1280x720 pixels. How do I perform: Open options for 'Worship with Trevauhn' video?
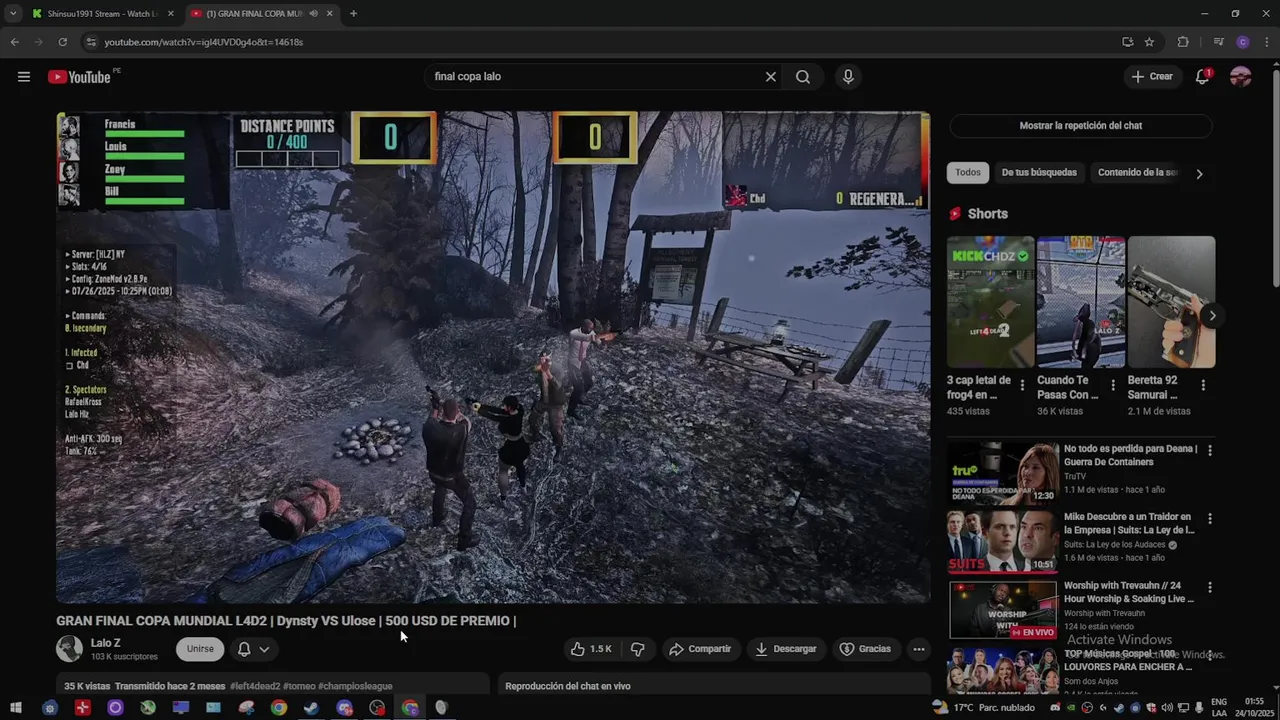tap(1209, 587)
